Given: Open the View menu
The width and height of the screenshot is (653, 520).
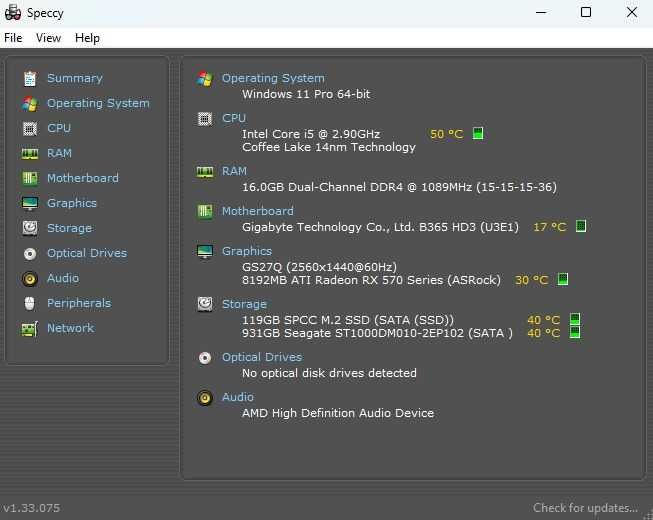Looking at the screenshot, I should click(x=48, y=38).
